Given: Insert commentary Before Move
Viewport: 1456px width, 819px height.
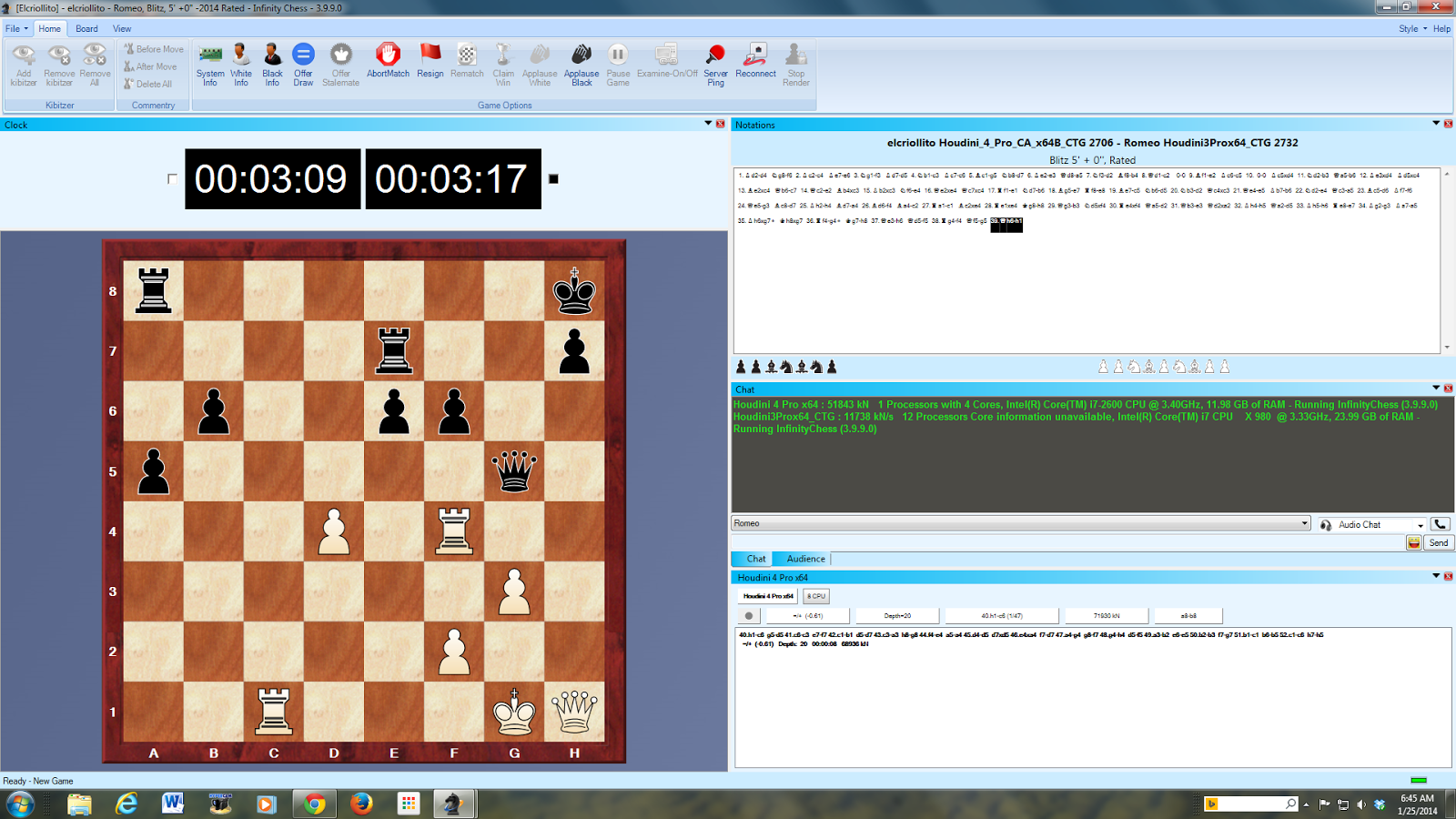Looking at the screenshot, I should pyautogui.click(x=154, y=49).
